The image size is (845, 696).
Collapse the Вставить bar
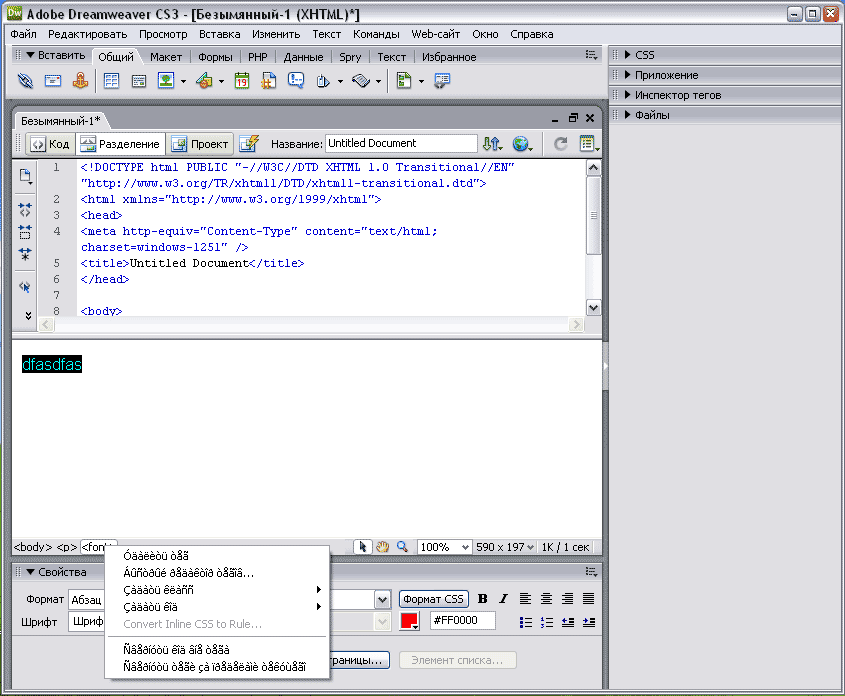pyautogui.click(x=31, y=55)
